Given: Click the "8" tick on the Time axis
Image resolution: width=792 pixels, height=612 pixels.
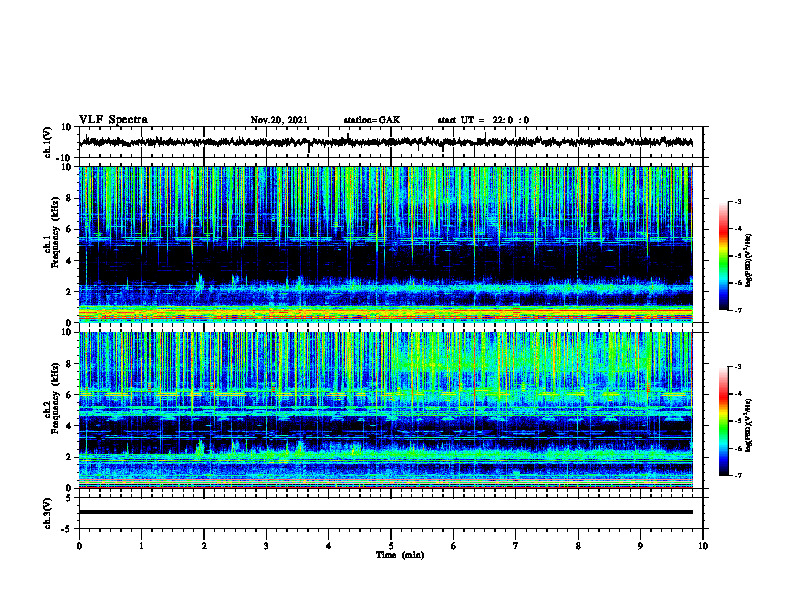Looking at the screenshot, I should click(x=578, y=546).
